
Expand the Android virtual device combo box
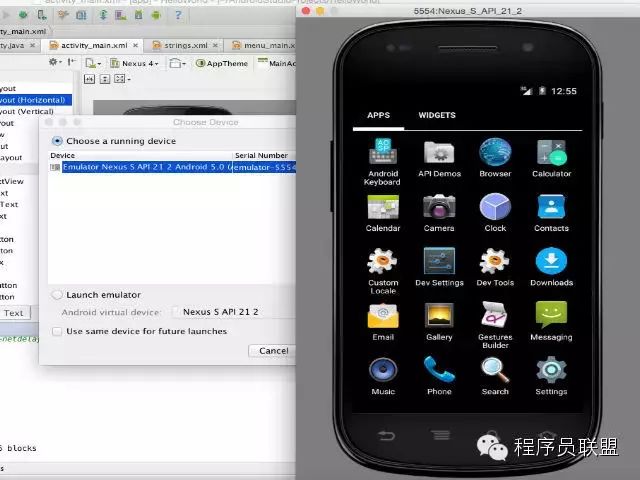pyautogui.click(x=233, y=312)
